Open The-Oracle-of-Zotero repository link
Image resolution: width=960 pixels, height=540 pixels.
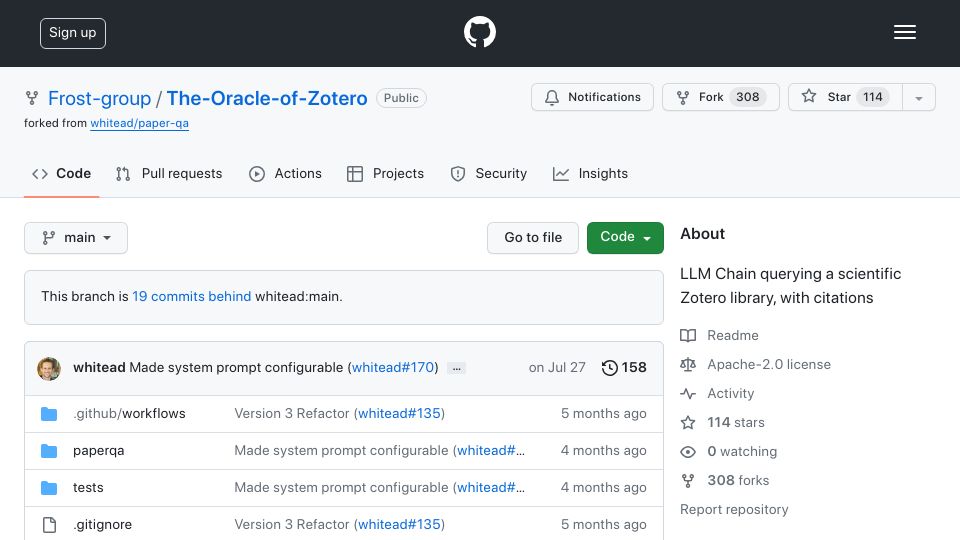coord(267,98)
